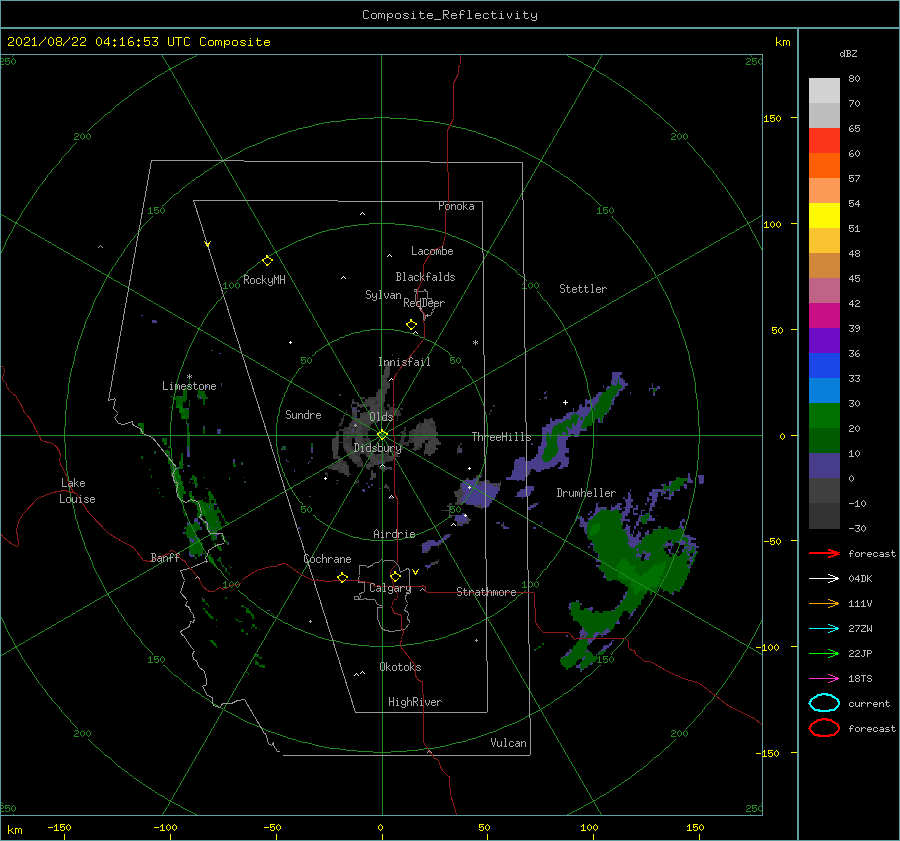Click the red forecast ellipse legend icon

824,728
